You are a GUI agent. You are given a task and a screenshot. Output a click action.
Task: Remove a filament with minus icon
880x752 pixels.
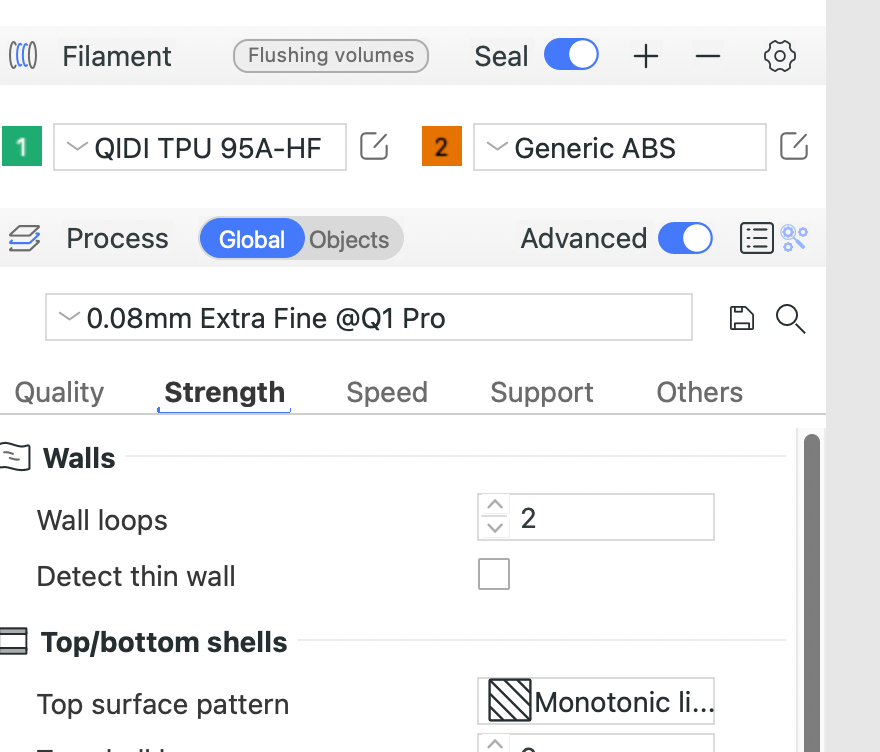[x=708, y=56]
